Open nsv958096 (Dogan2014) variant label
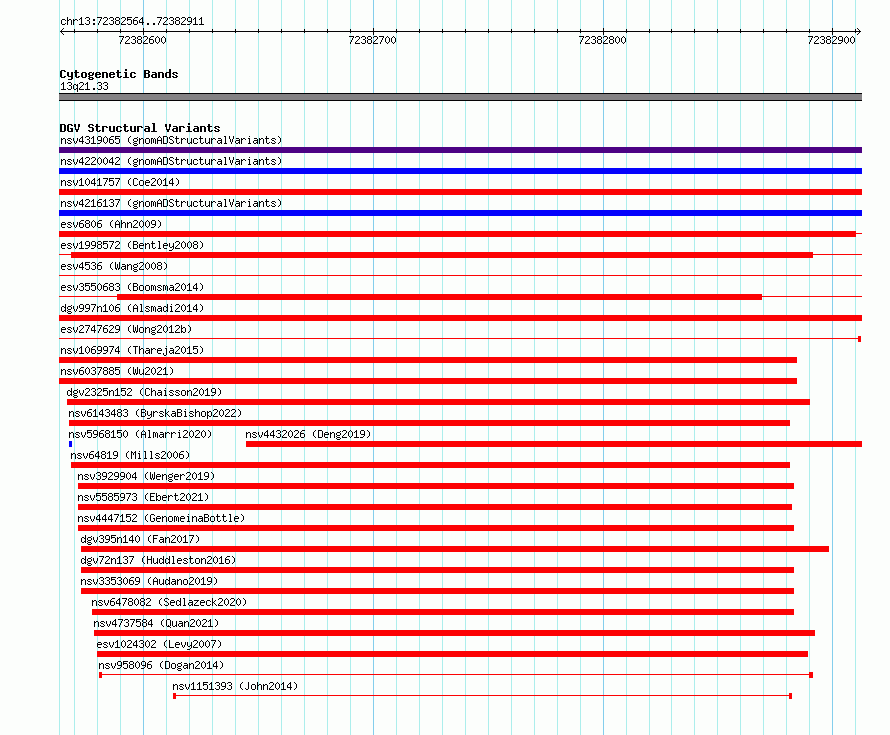The height and width of the screenshot is (735, 890). 161,665
